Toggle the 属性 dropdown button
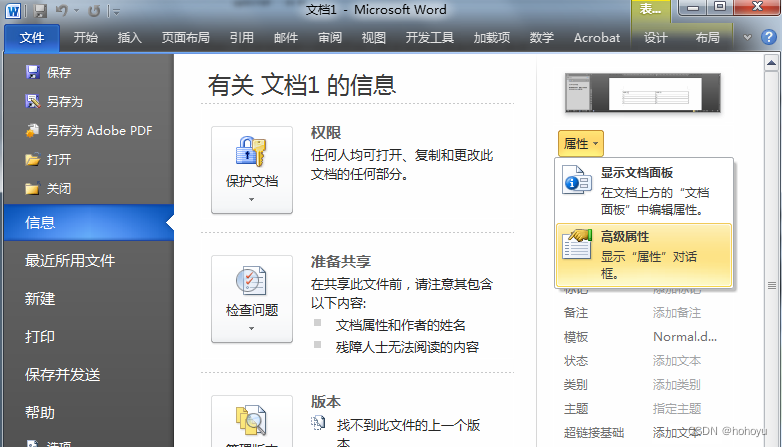 pos(581,144)
